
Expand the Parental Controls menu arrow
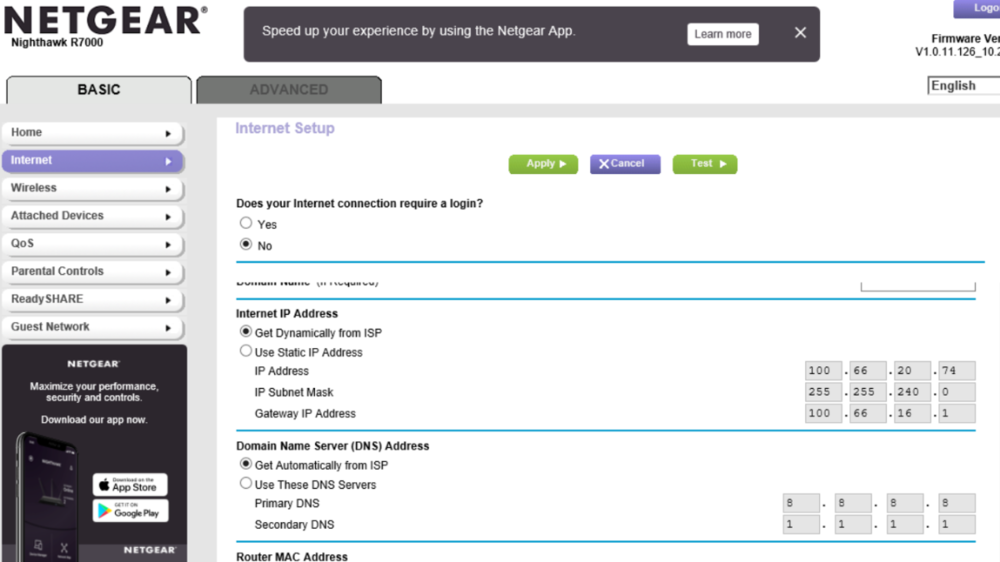168,272
